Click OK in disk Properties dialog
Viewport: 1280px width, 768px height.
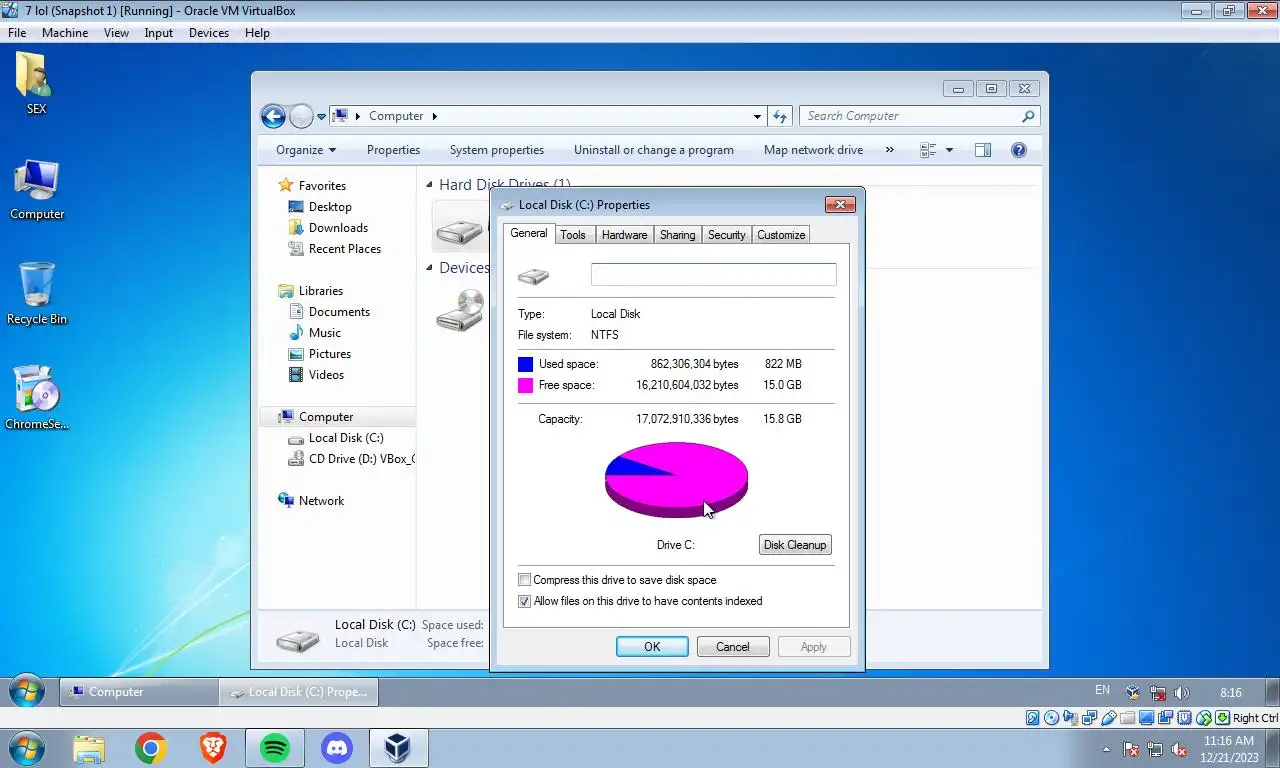(x=652, y=647)
